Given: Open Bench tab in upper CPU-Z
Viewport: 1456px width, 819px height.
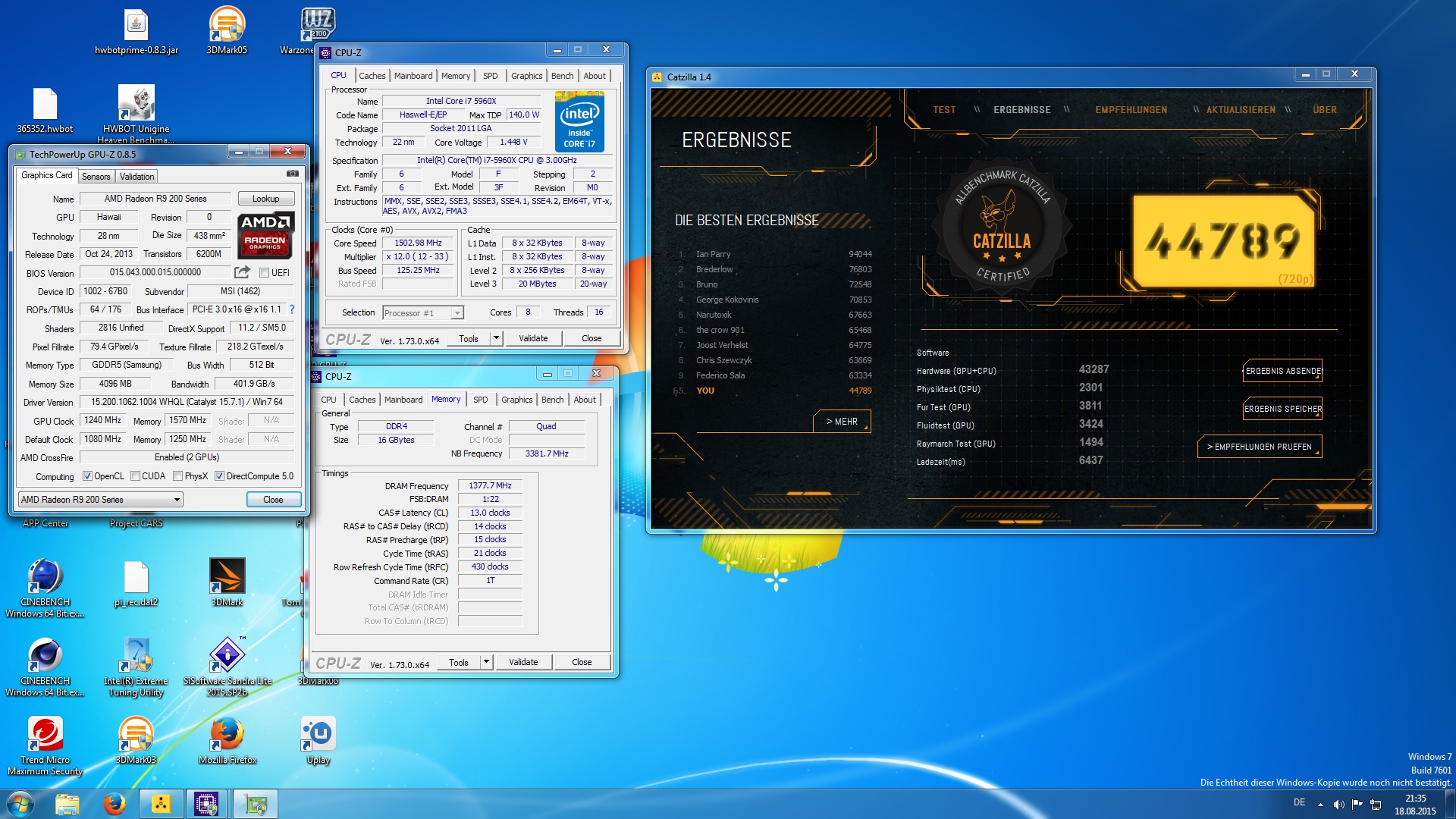Looking at the screenshot, I should click(562, 76).
